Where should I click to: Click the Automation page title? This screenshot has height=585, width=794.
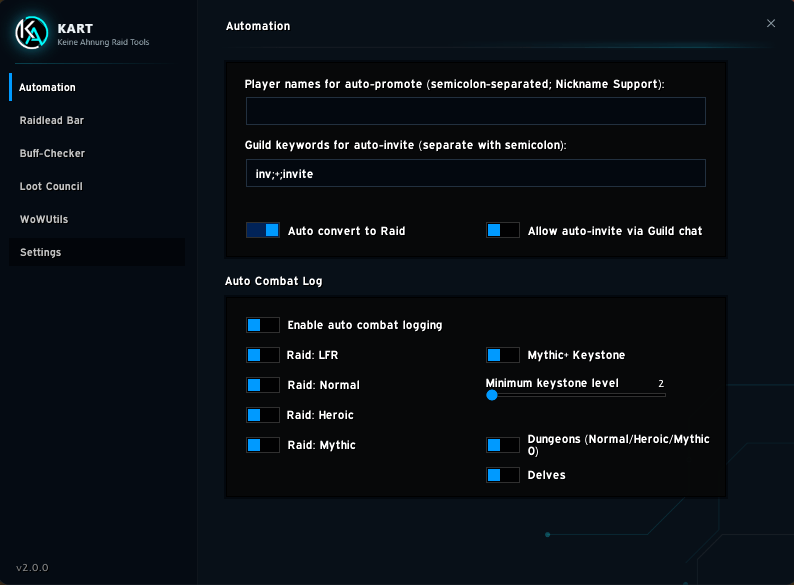[x=258, y=26]
